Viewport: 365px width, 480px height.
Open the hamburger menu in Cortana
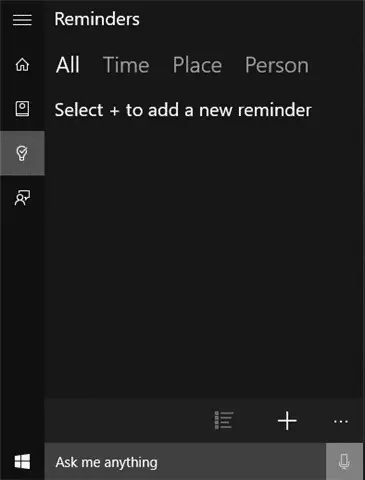coord(22,20)
